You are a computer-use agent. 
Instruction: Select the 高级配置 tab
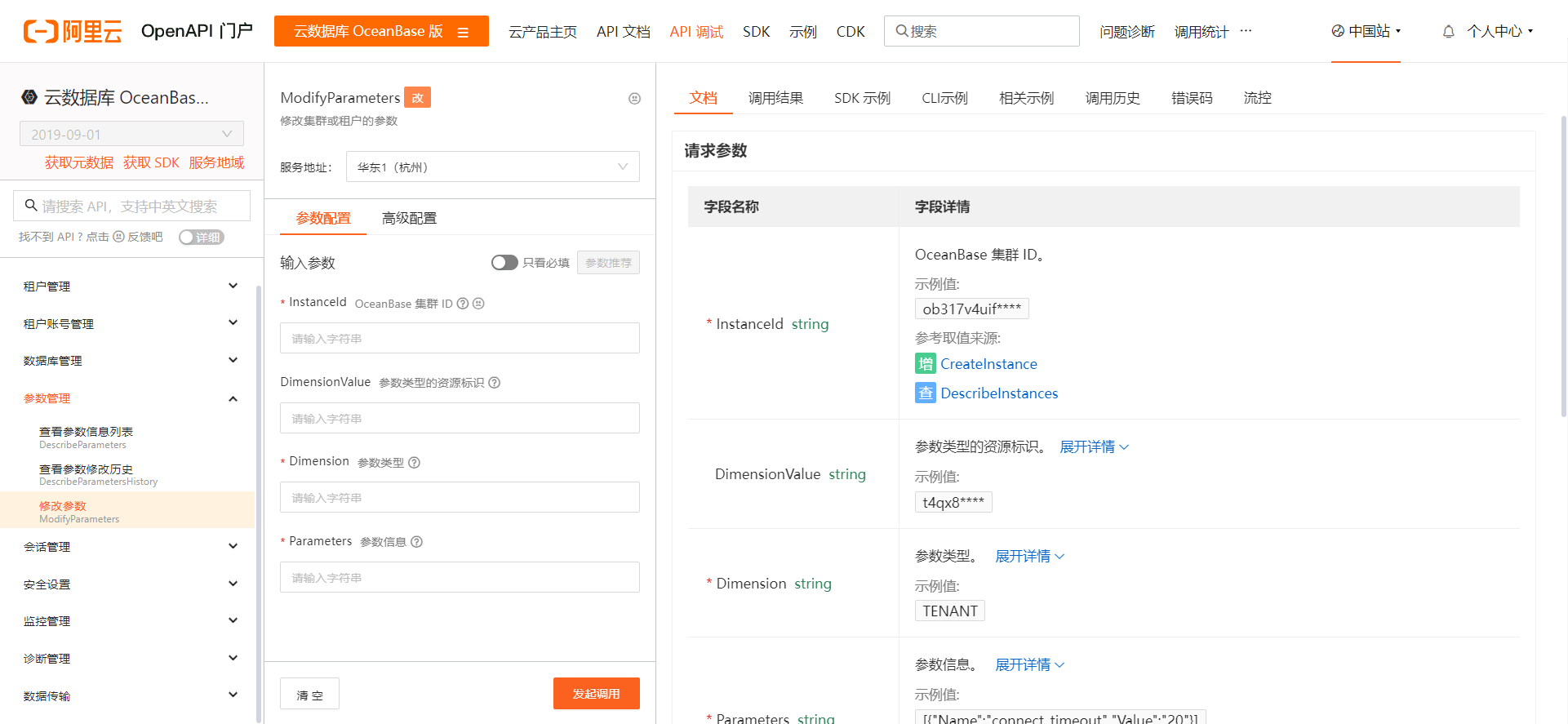tap(409, 219)
